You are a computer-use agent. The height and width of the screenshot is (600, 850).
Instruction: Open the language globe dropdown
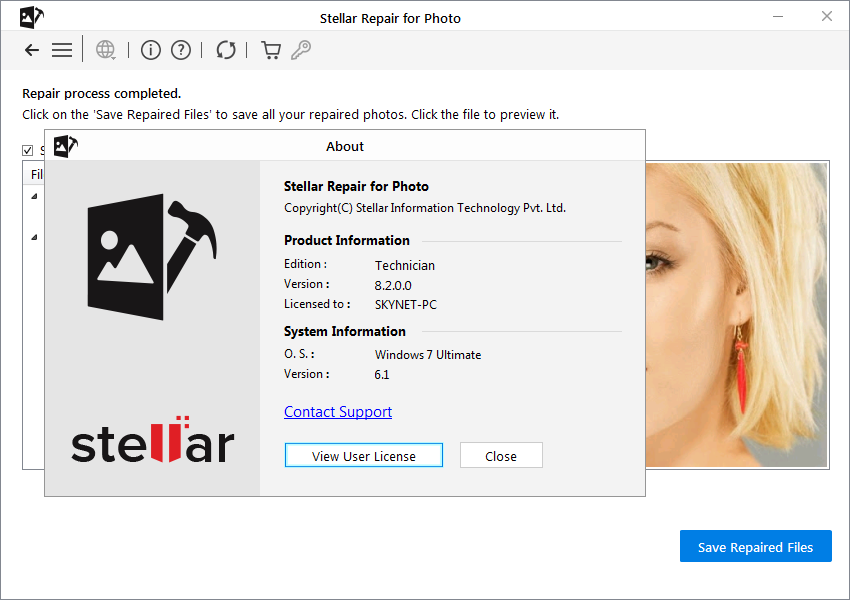[x=106, y=50]
